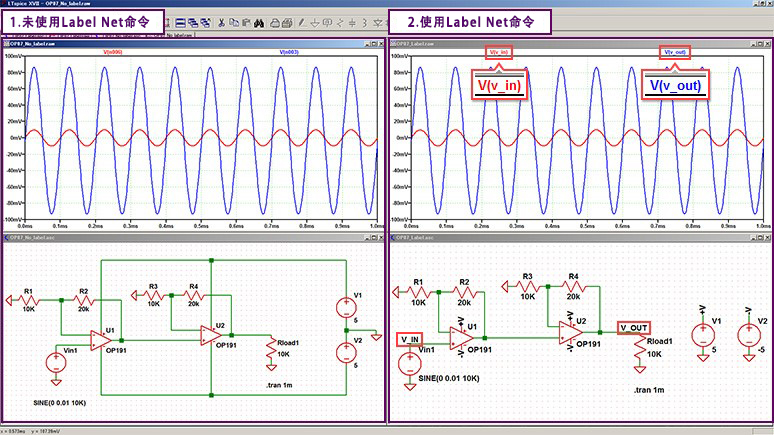Click the V(n006) trace label in left plot
The width and height of the screenshot is (774, 435).
116,52
